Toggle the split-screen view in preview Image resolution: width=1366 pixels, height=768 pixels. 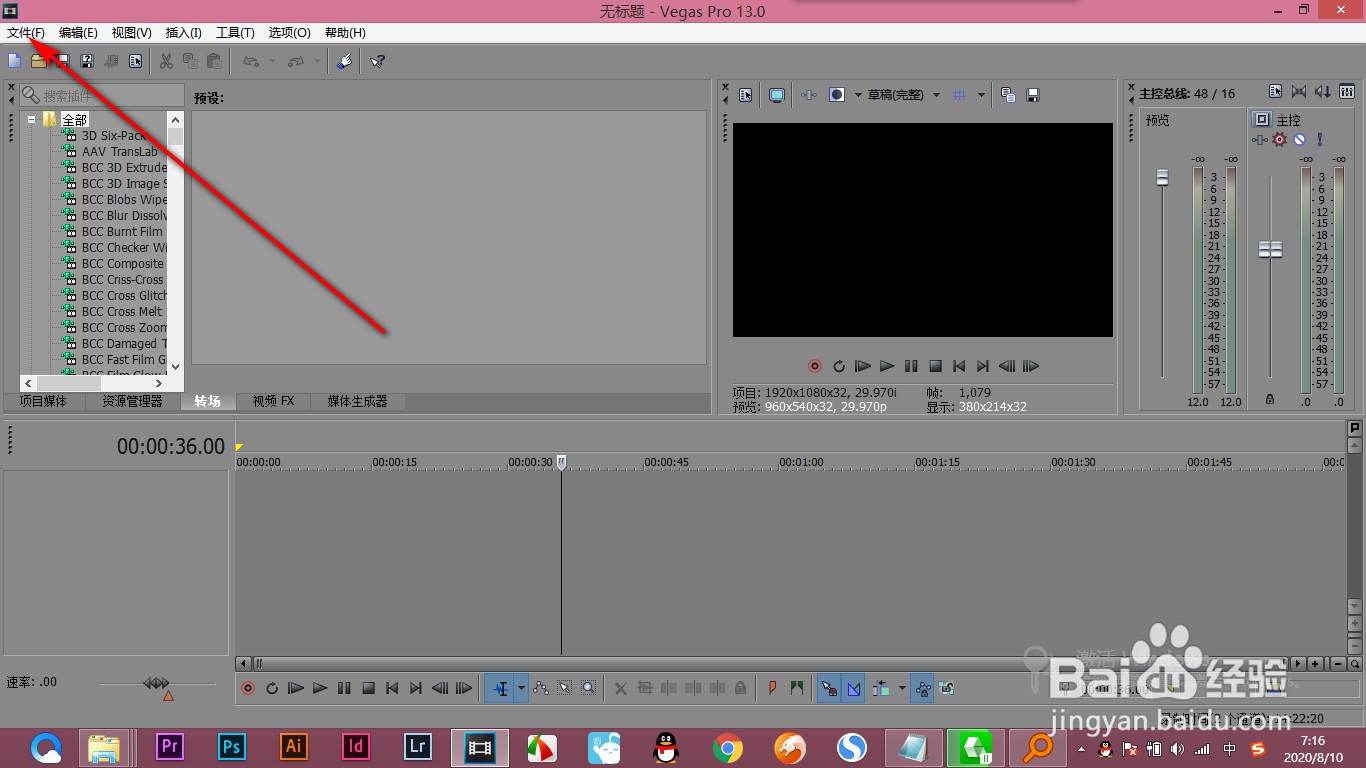tap(837, 95)
